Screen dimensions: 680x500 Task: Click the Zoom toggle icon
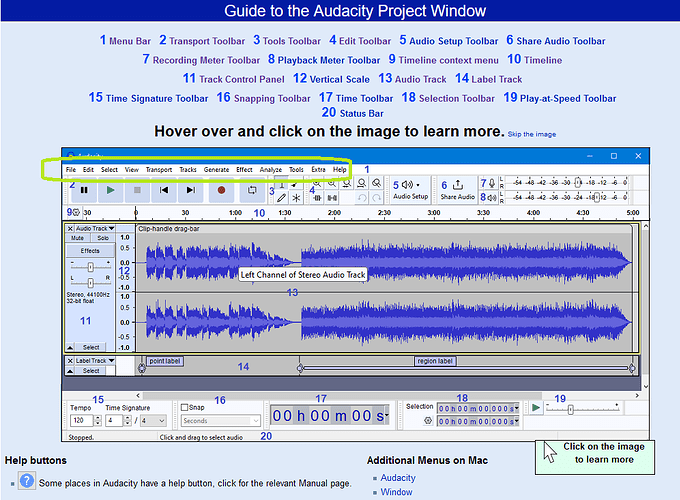pos(376,184)
